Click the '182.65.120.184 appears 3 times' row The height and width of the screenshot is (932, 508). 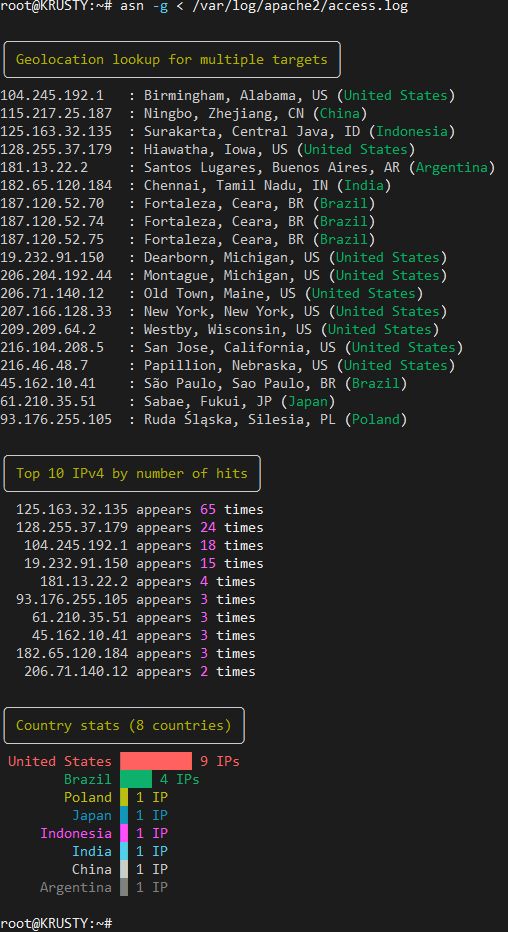pyautogui.click(x=135, y=653)
